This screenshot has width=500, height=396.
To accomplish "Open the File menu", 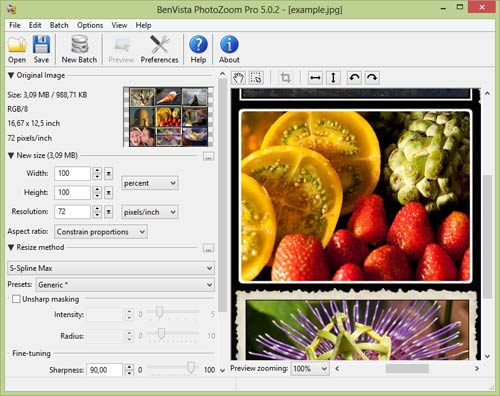I will [x=15, y=25].
